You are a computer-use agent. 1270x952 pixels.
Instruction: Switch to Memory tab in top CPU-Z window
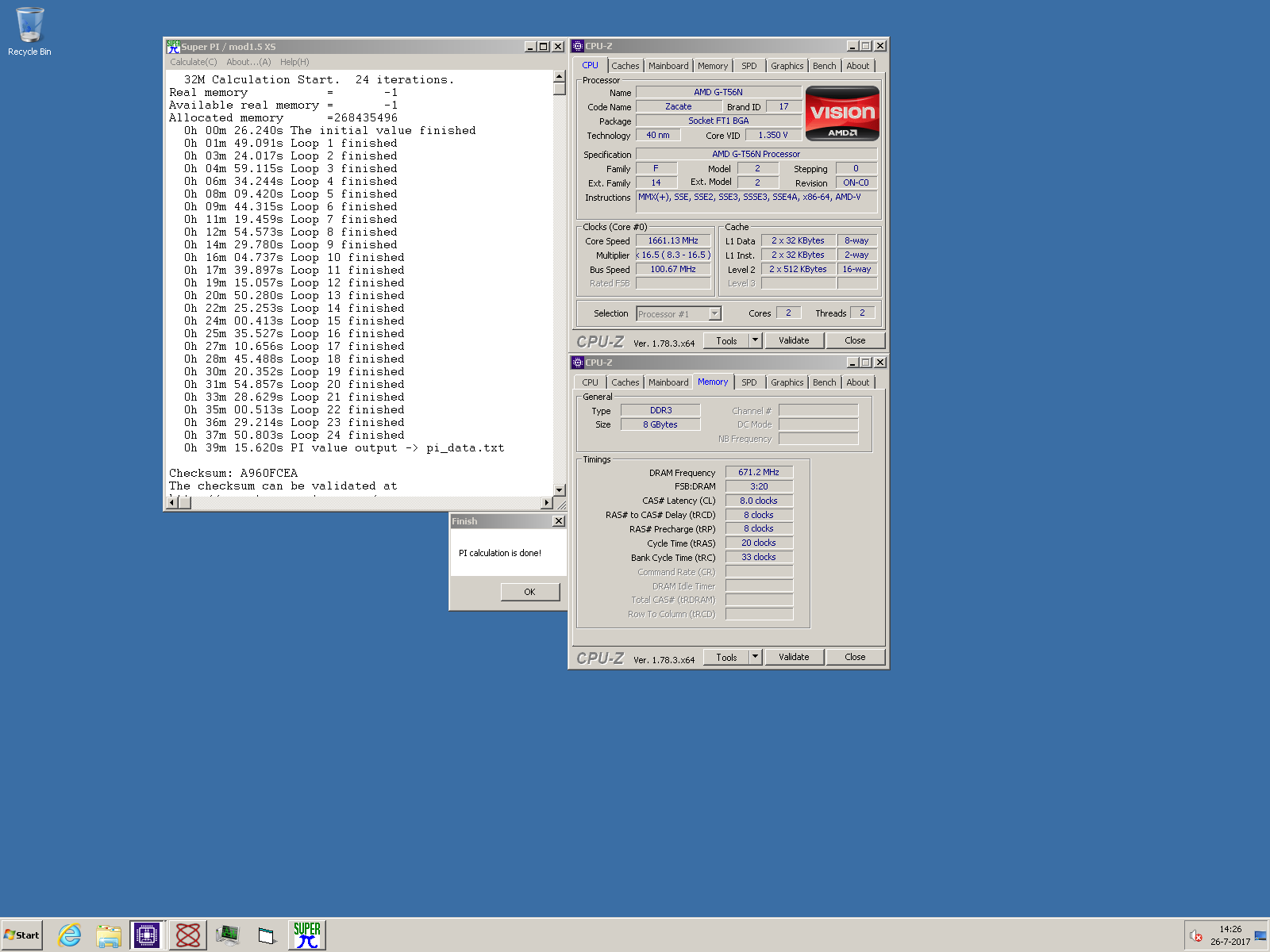click(x=713, y=66)
